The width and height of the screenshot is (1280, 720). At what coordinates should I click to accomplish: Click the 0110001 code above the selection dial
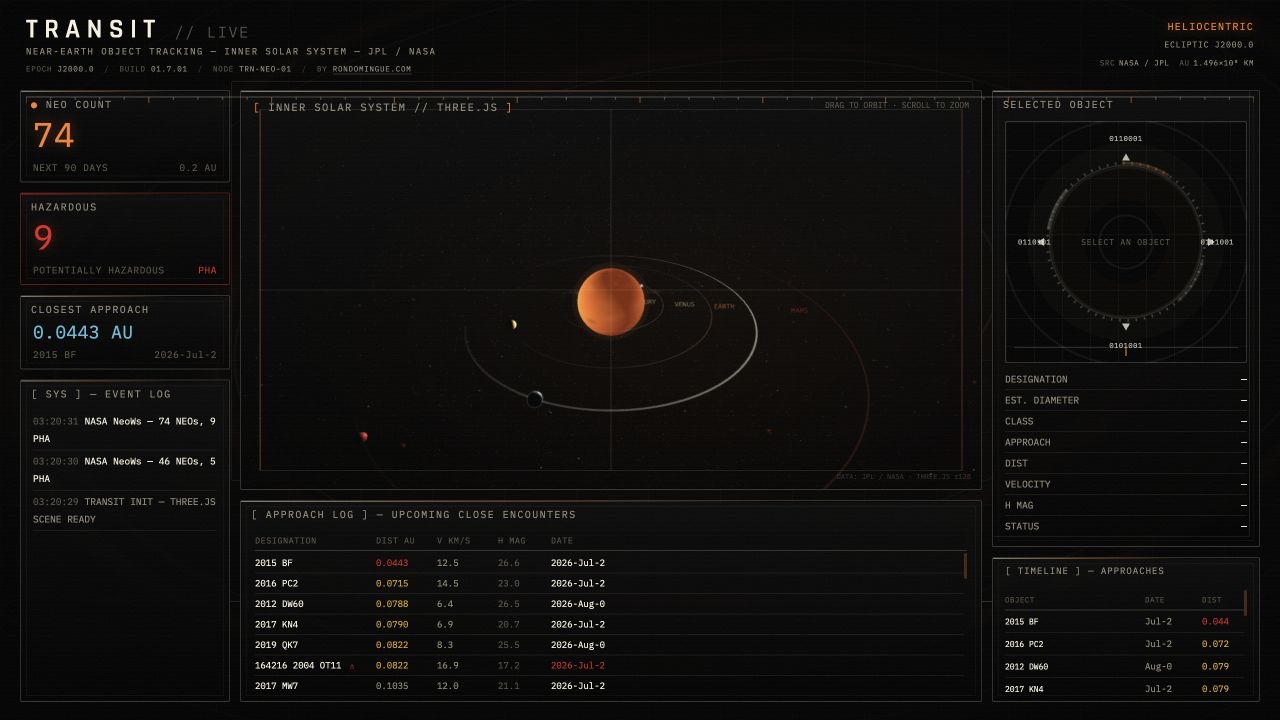[x=1126, y=138]
